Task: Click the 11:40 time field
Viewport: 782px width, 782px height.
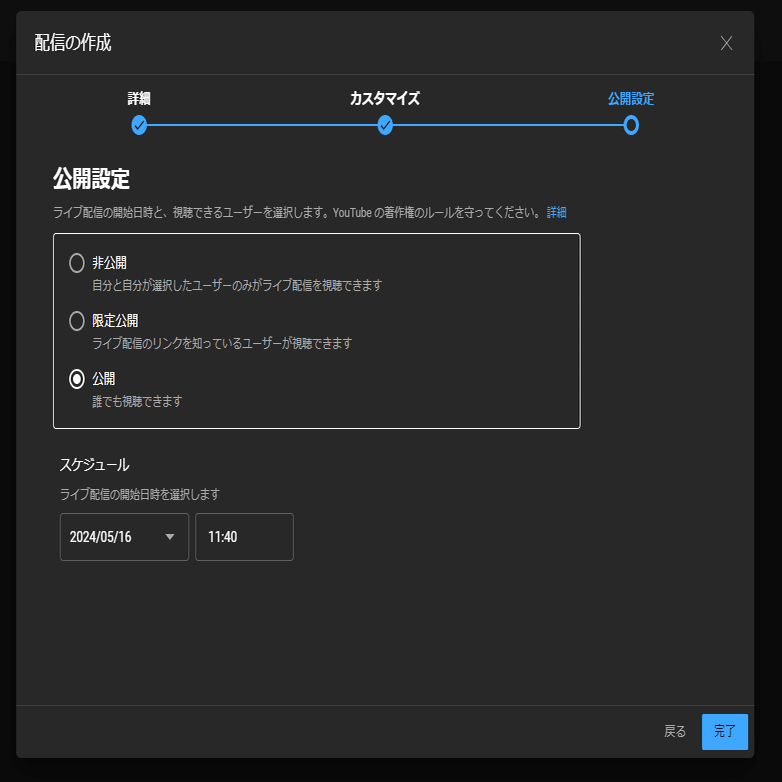Action: point(244,537)
